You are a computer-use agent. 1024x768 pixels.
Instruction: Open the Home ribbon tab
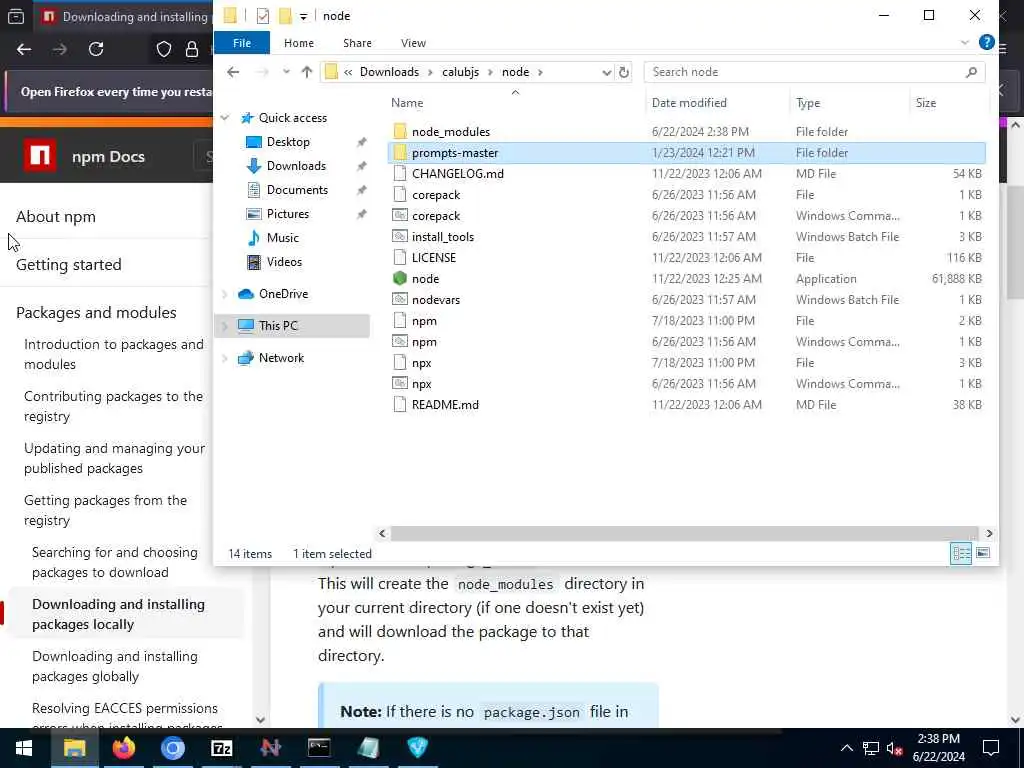pos(298,42)
